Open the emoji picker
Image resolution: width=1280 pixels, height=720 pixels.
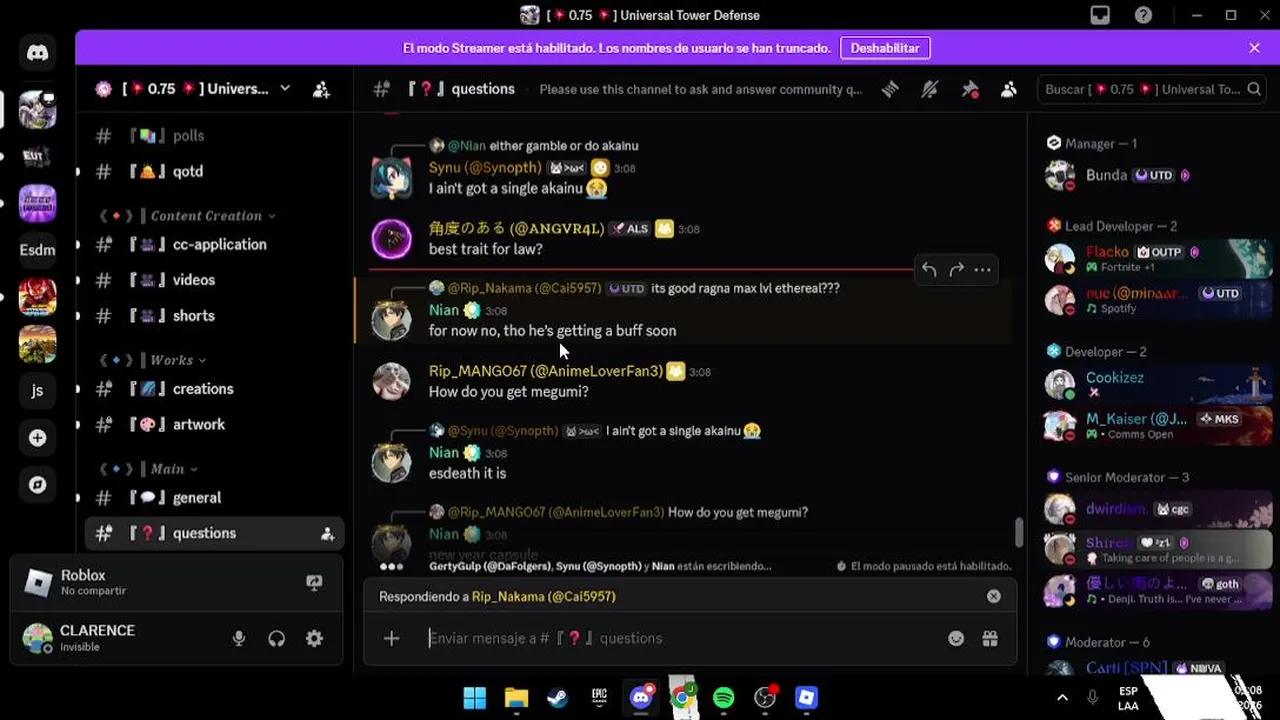coord(956,638)
